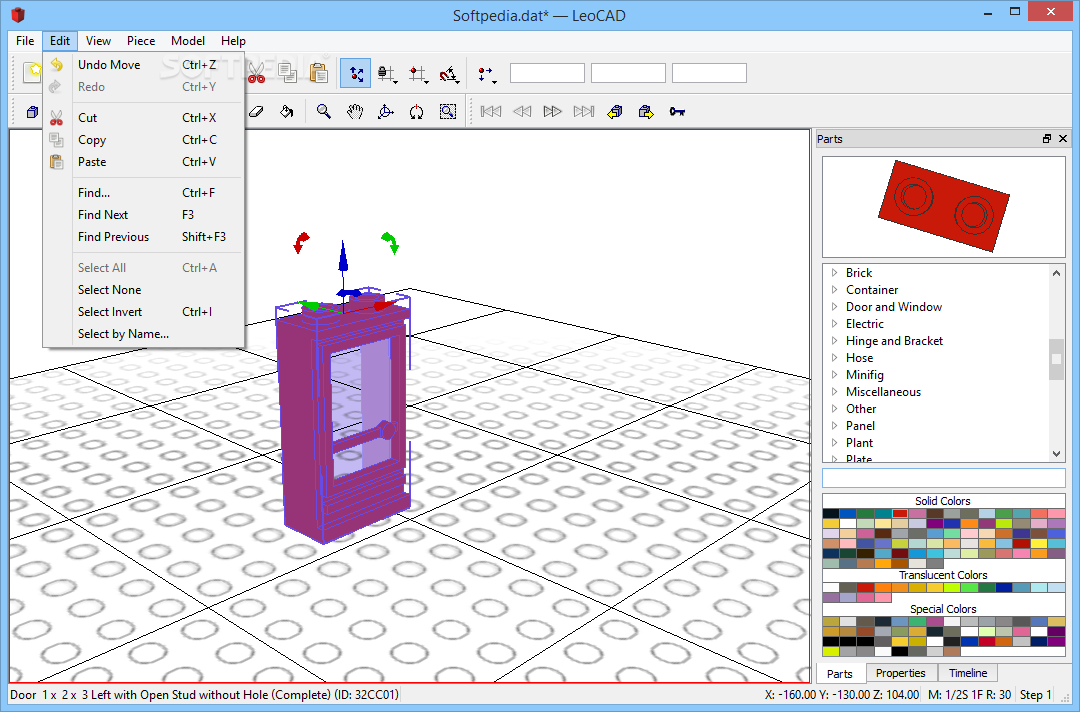The image size is (1080, 712).
Task: Select the Panel tree item
Action: tap(860, 426)
